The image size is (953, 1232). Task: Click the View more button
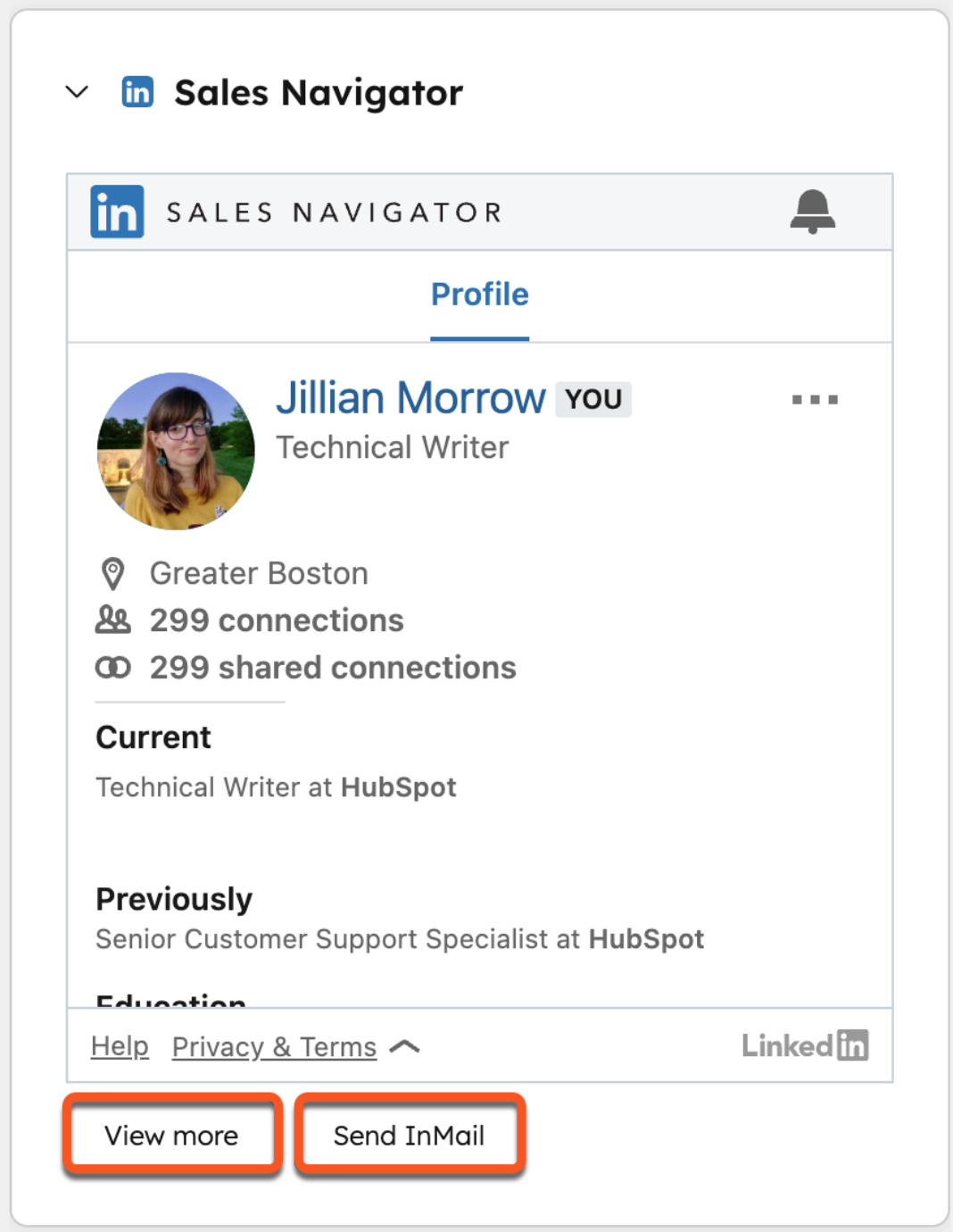171,1136
